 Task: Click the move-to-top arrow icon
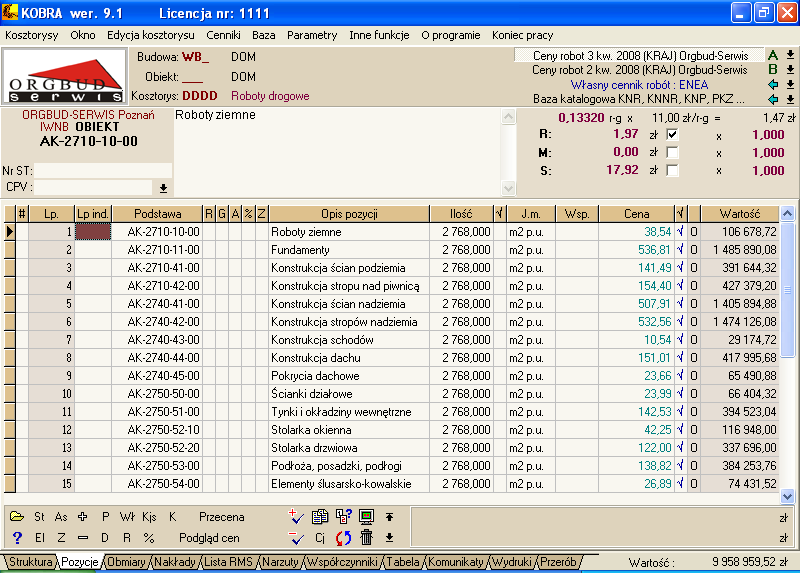[x=389, y=517]
